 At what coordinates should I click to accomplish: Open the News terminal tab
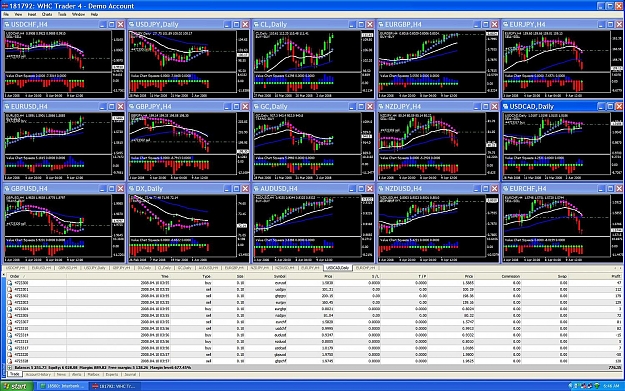click(x=61, y=375)
